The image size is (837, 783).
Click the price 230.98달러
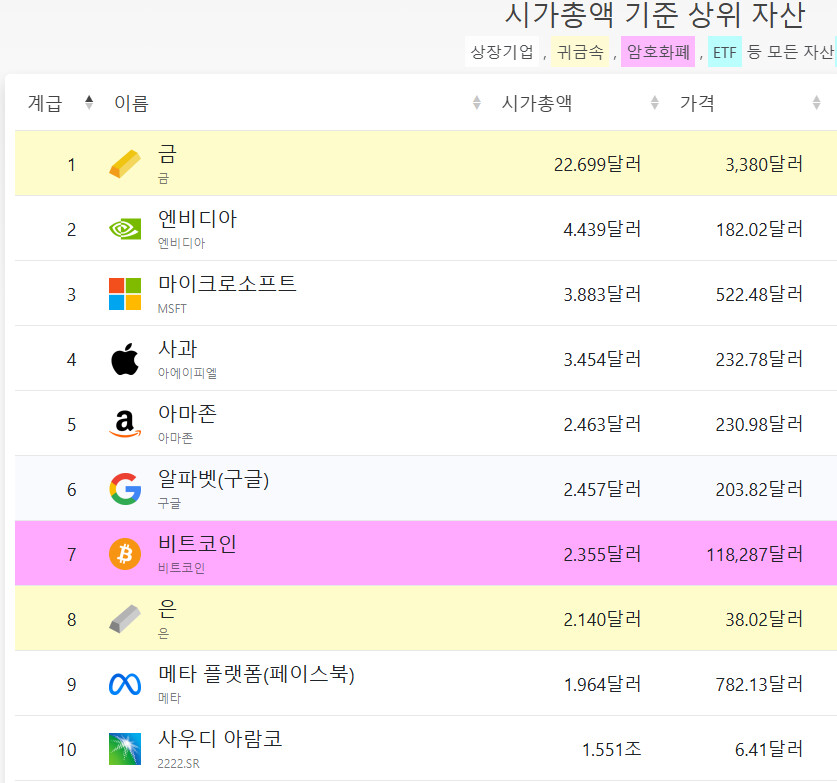(x=759, y=424)
